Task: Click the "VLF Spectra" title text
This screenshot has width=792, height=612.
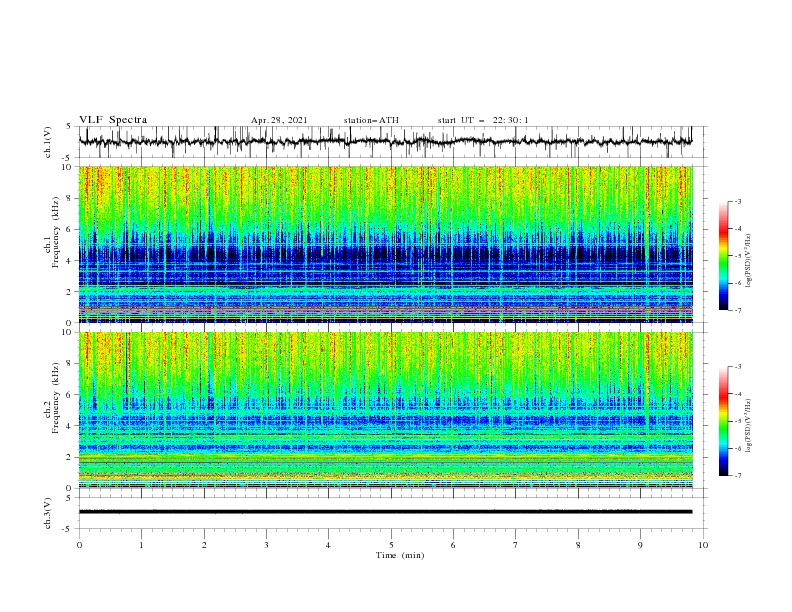Action: [x=113, y=120]
